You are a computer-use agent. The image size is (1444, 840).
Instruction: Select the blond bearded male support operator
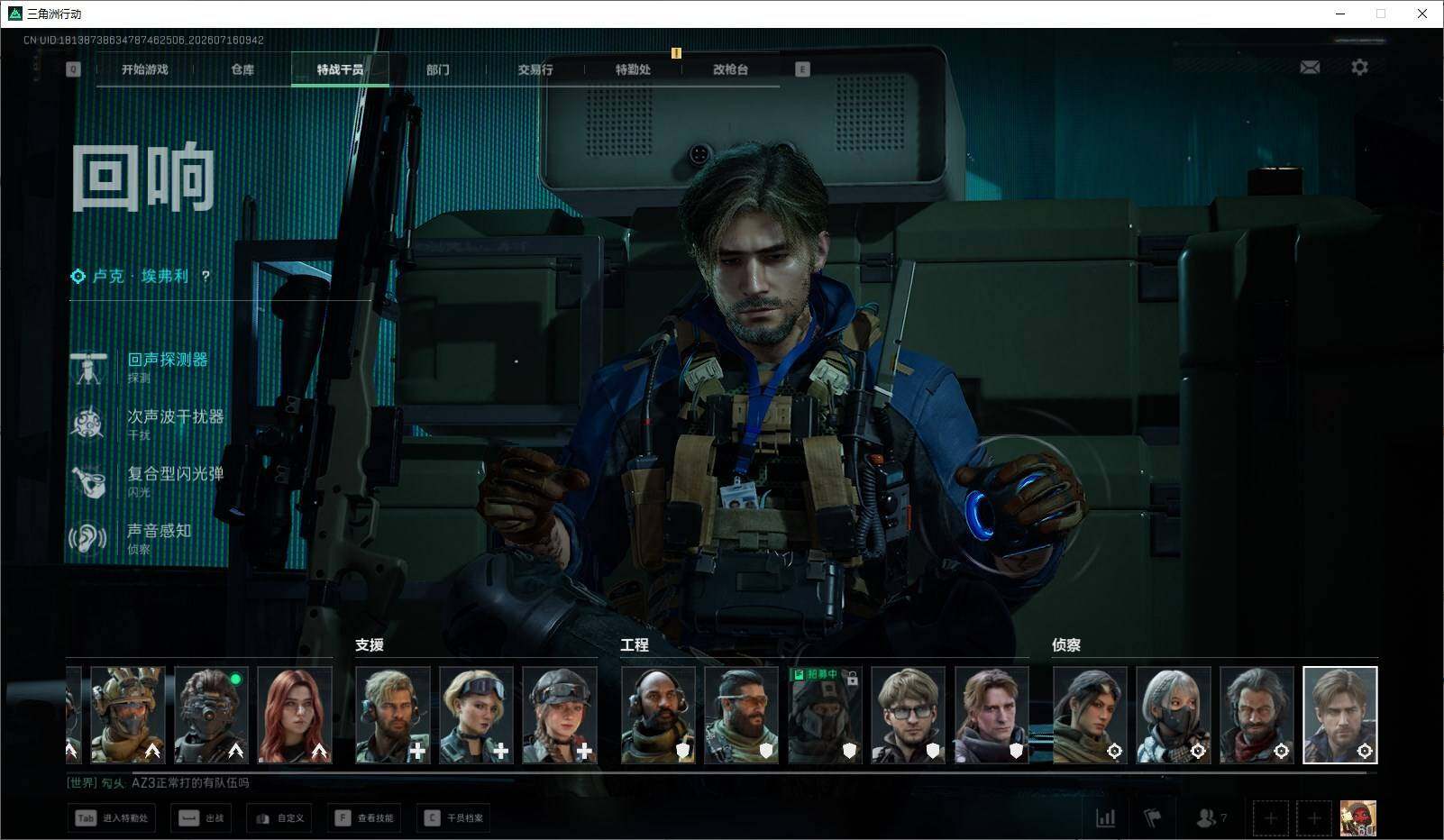pyautogui.click(x=393, y=715)
